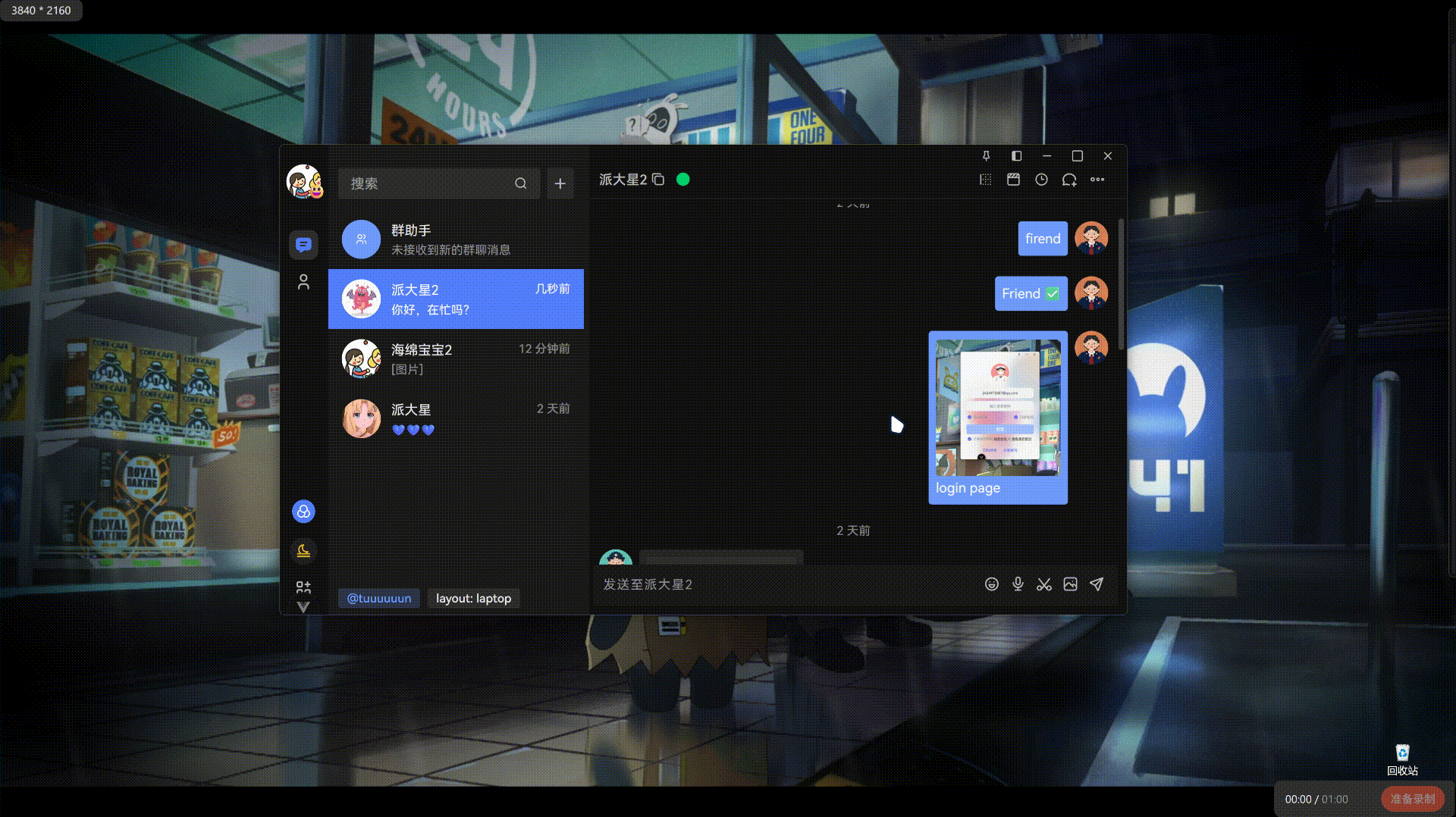Click the search magnifier icon
The width and height of the screenshot is (1456, 817).
[x=520, y=183]
